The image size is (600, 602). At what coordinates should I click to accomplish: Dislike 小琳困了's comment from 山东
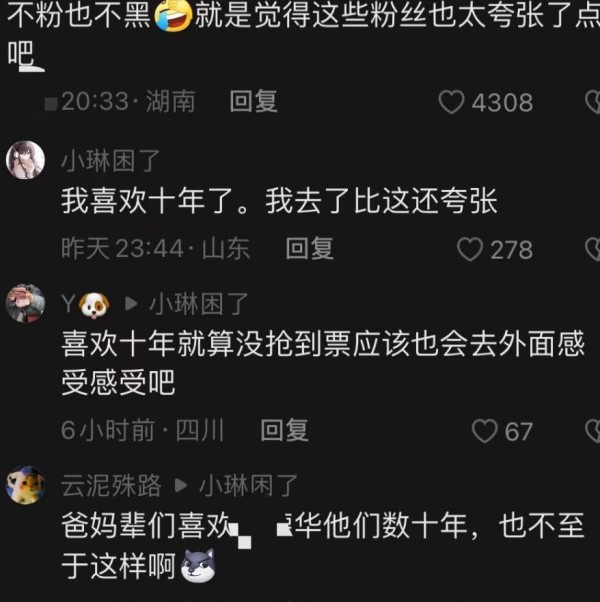593,249
